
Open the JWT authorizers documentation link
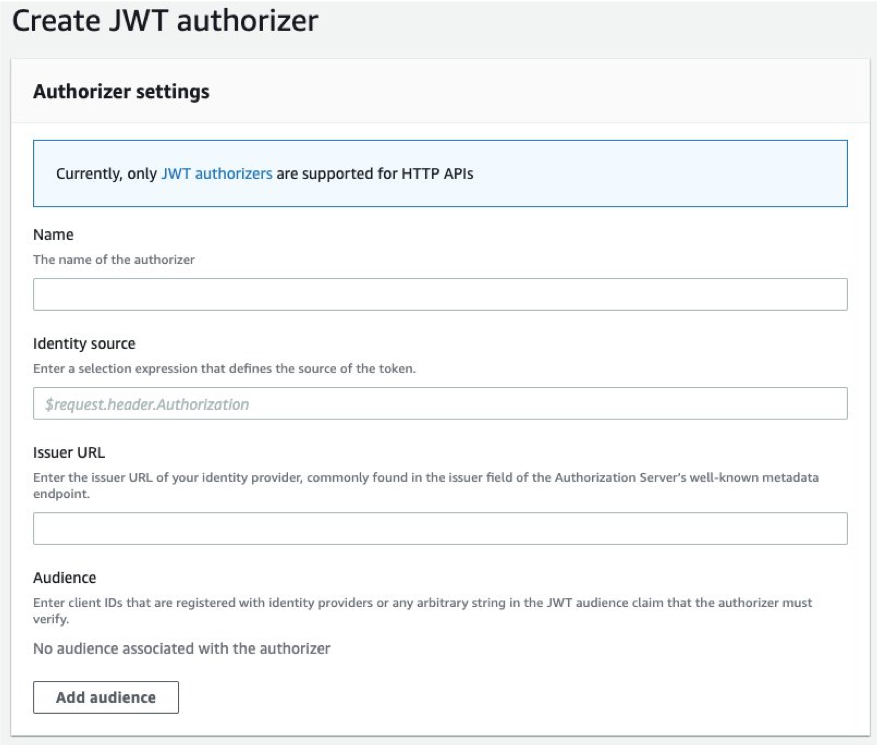tap(216, 172)
